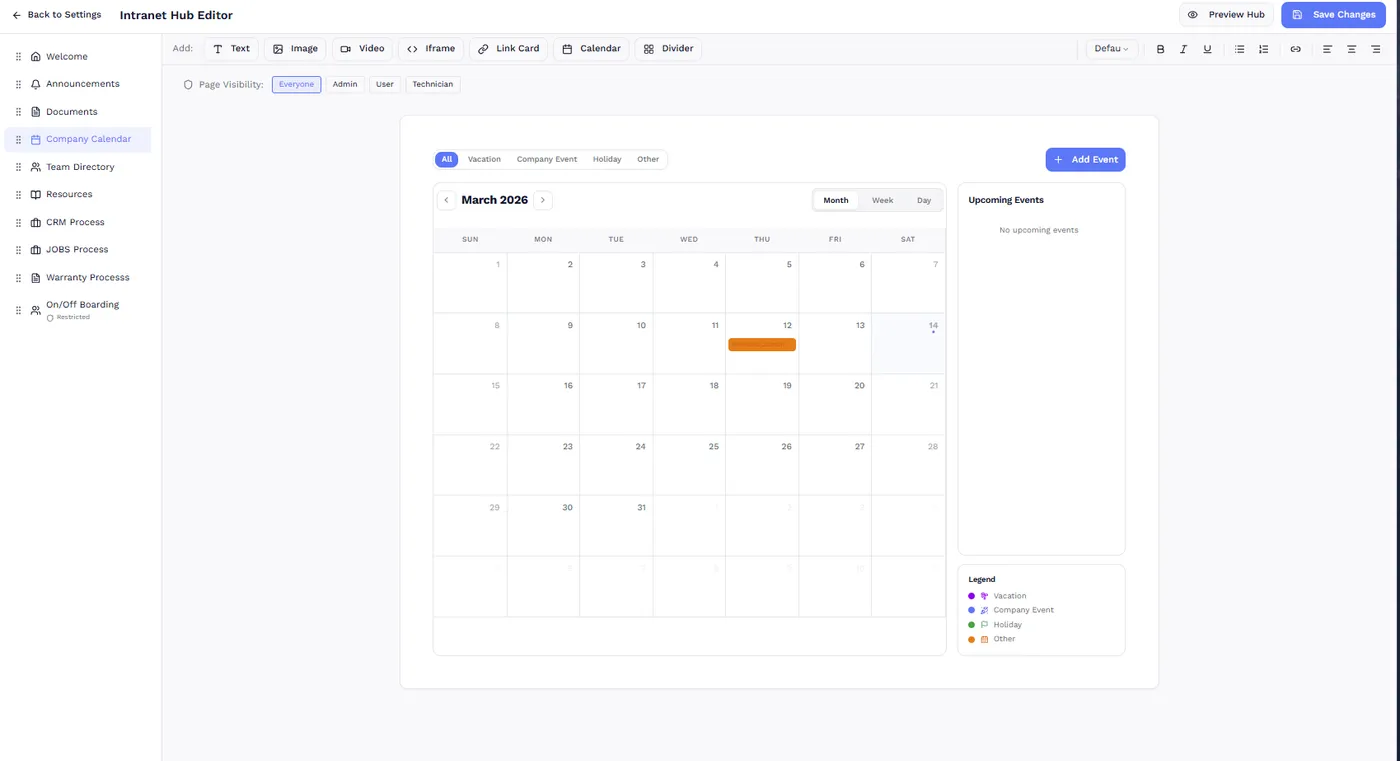This screenshot has height=761, width=1400.
Task: Go to the previous month
Action: (x=446, y=200)
